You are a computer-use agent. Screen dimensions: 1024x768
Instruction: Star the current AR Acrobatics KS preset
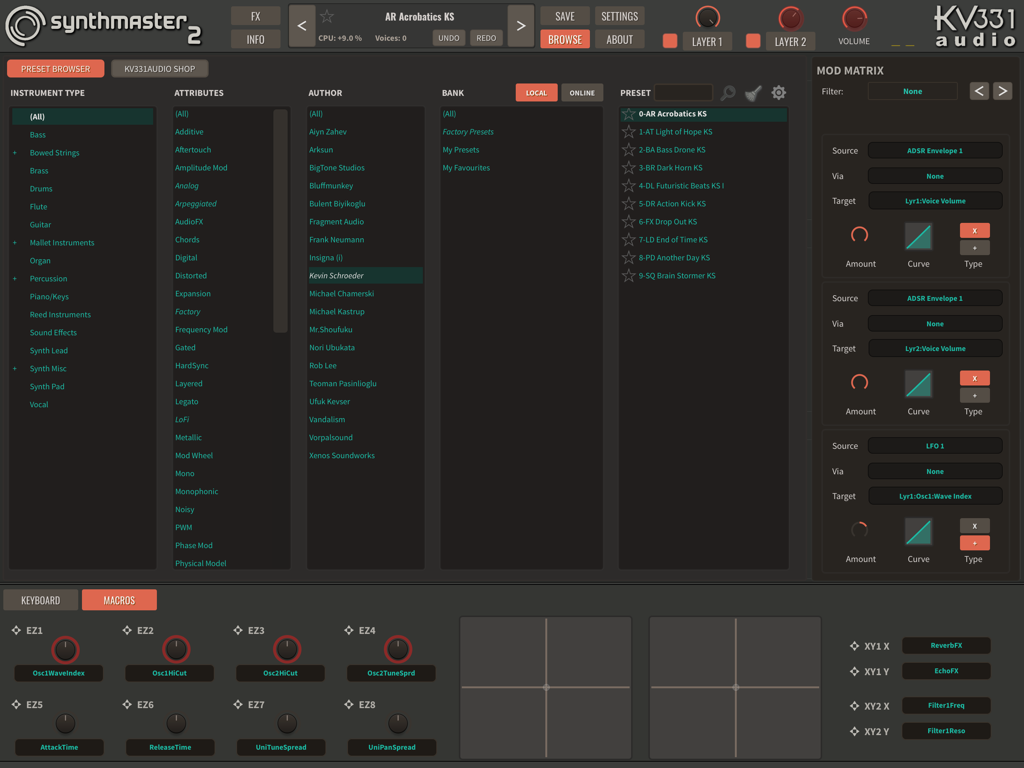coord(328,15)
